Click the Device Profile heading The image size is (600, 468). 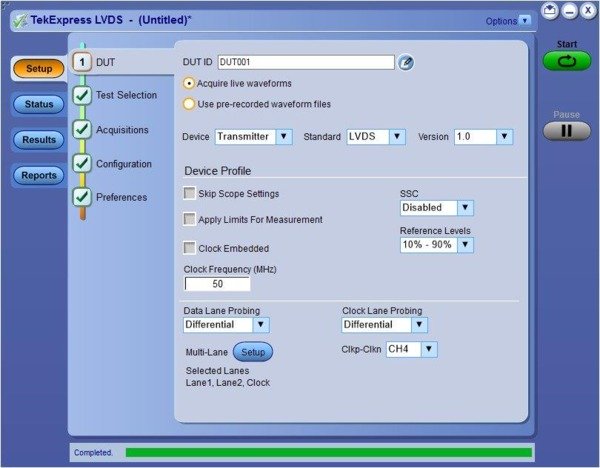click(x=218, y=171)
